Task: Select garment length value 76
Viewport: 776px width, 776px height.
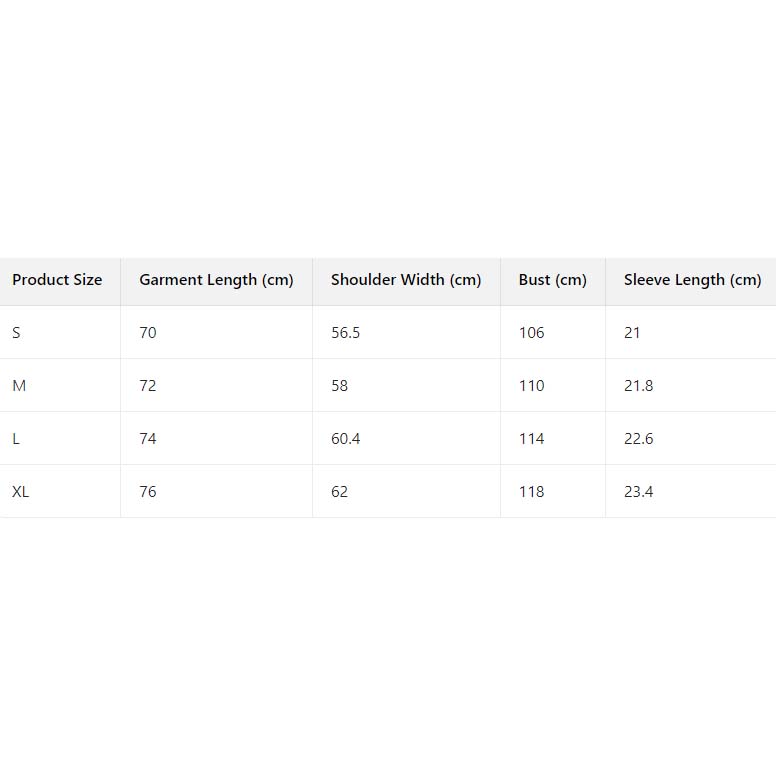Action: [x=148, y=492]
